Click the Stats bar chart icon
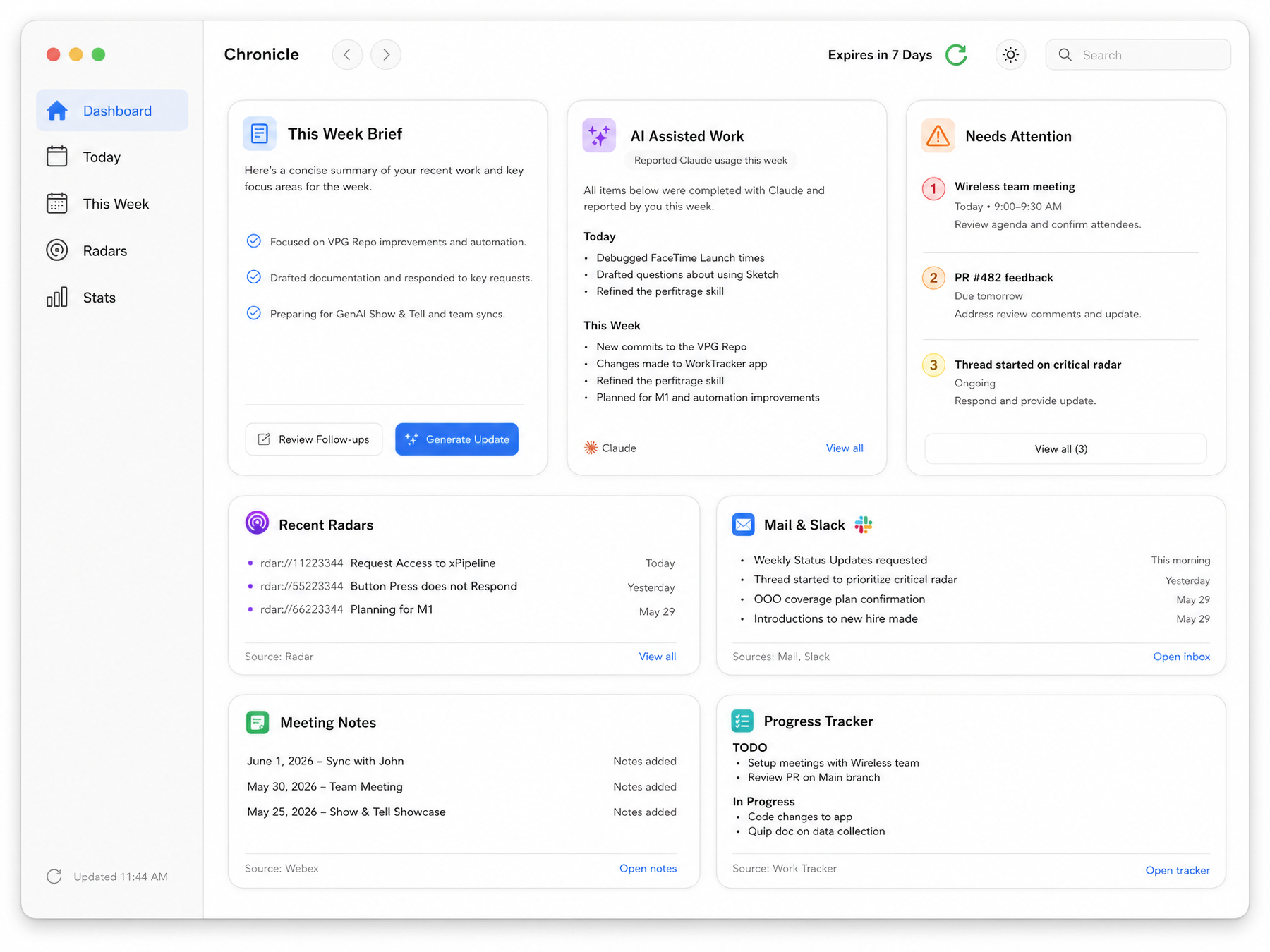Screen dimensions: 1270x952 pos(57,297)
